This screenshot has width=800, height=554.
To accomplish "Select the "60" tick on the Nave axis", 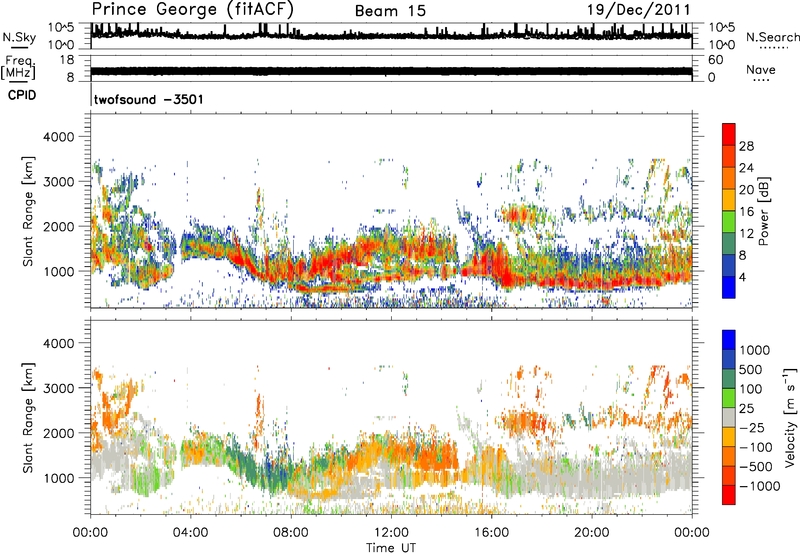I will point(715,60).
